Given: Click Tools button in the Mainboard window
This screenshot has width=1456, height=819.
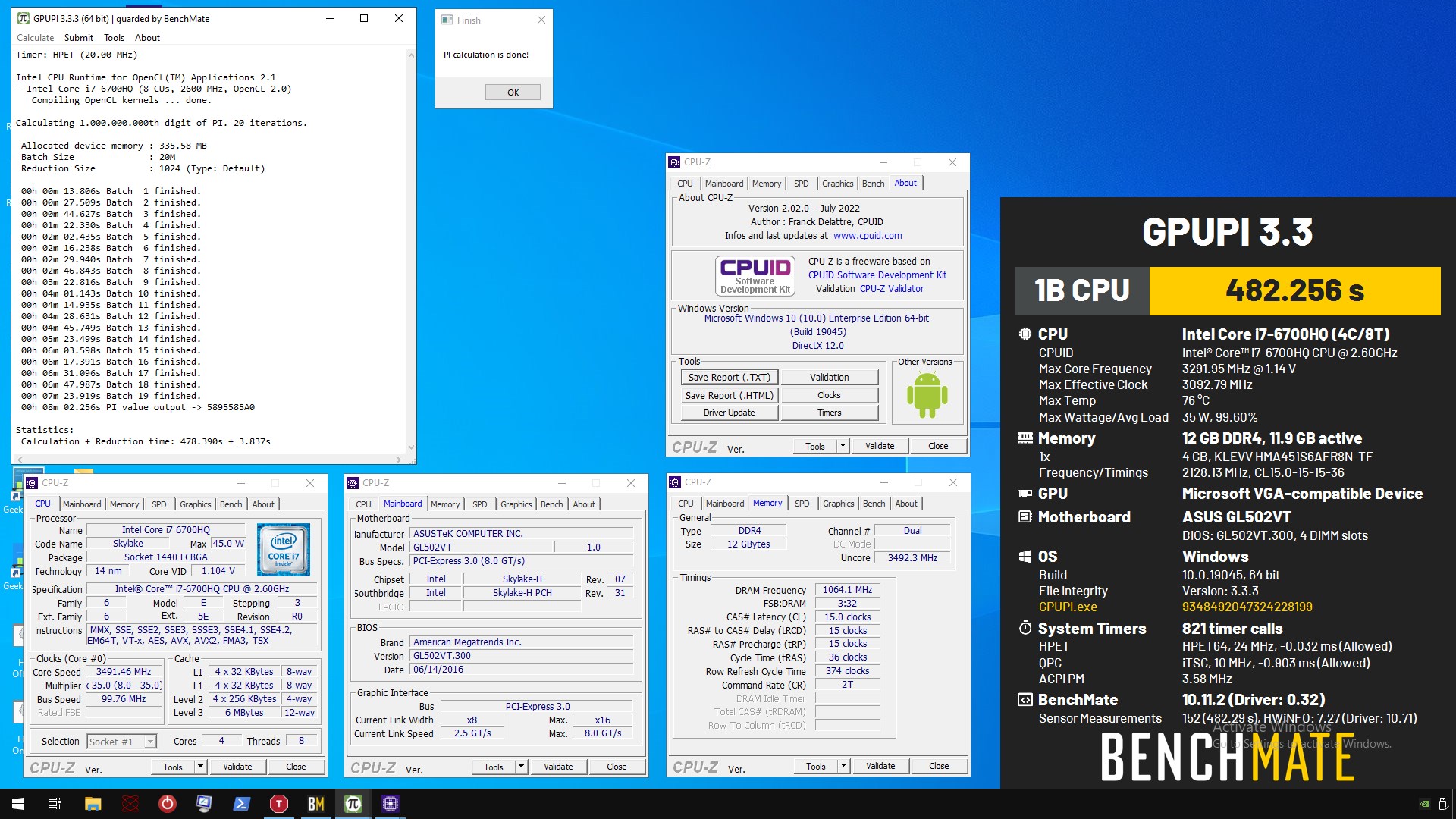Looking at the screenshot, I should pyautogui.click(x=494, y=767).
